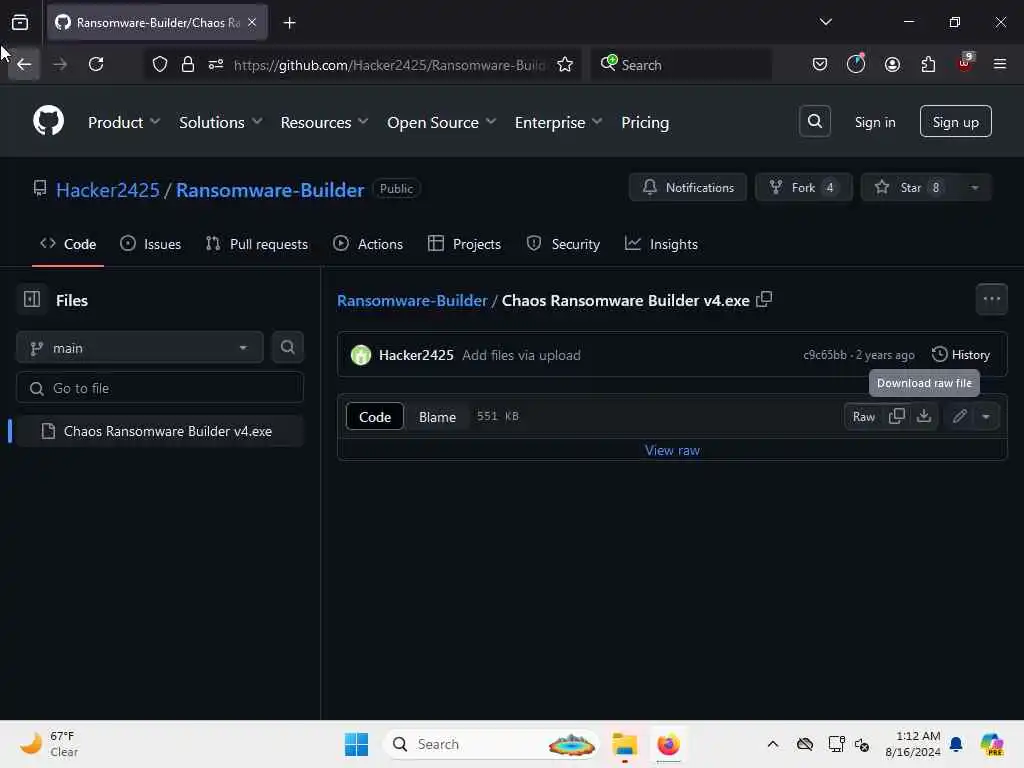
Task: Download the raw file icon
Action: pos(923,416)
